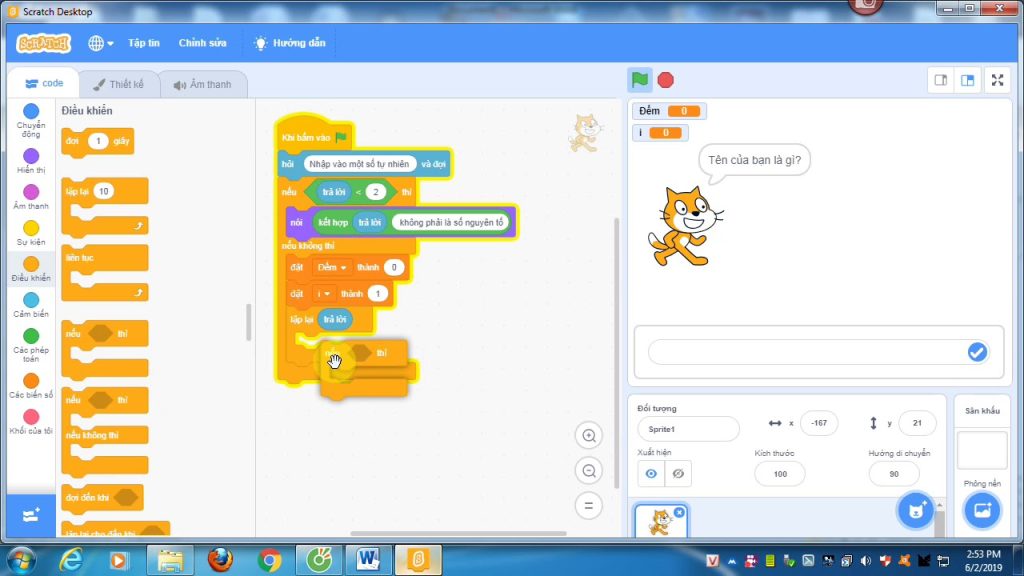Hide the sprite with crossed-eye icon

(678, 474)
